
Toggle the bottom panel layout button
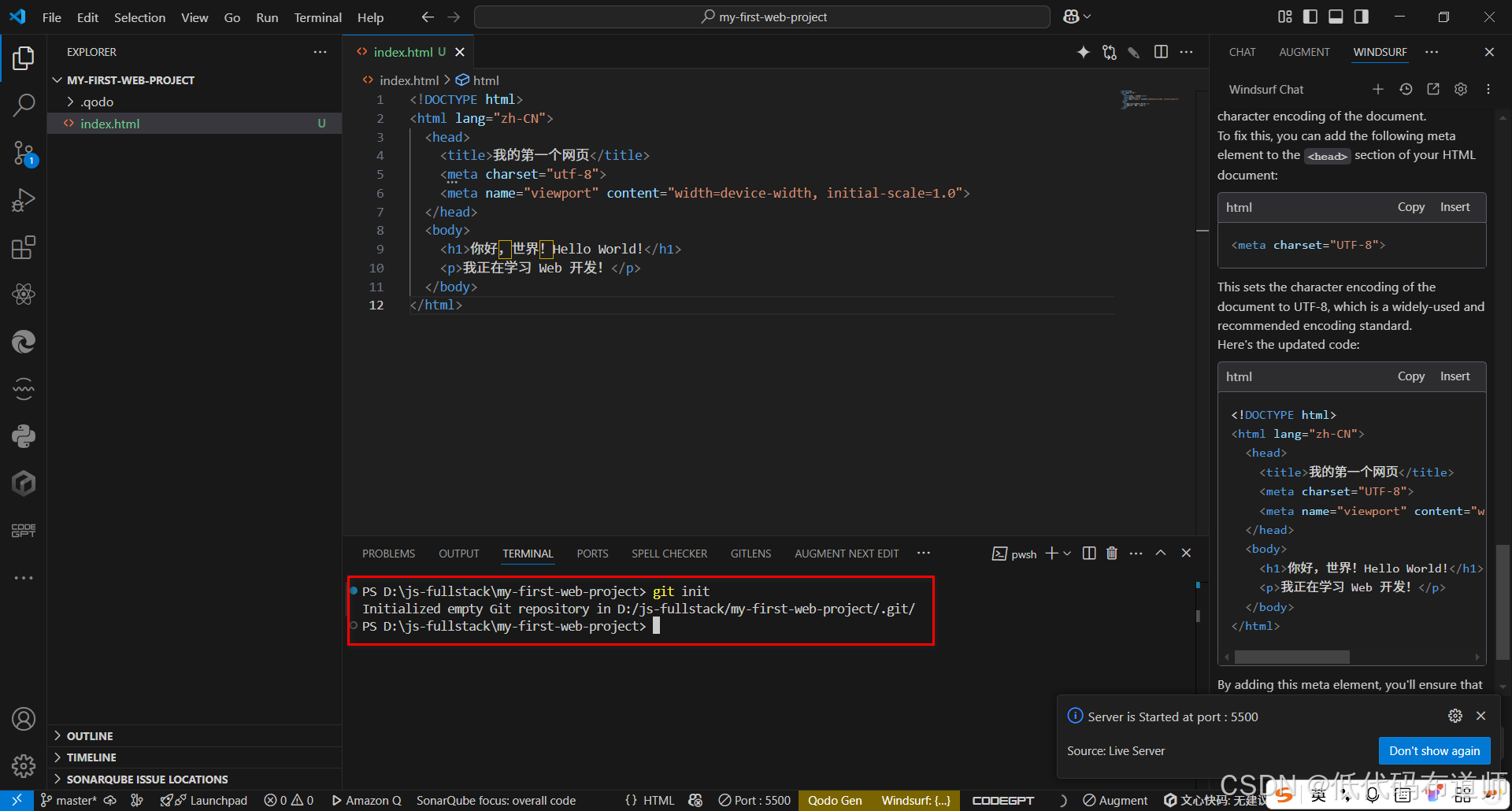1336,17
